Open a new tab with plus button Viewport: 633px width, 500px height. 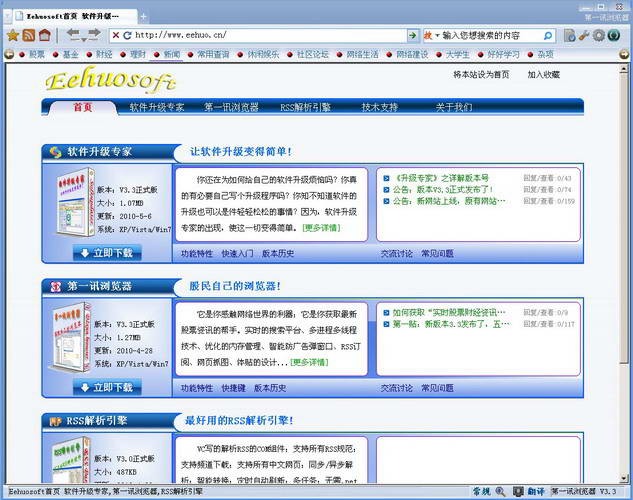pos(143,17)
